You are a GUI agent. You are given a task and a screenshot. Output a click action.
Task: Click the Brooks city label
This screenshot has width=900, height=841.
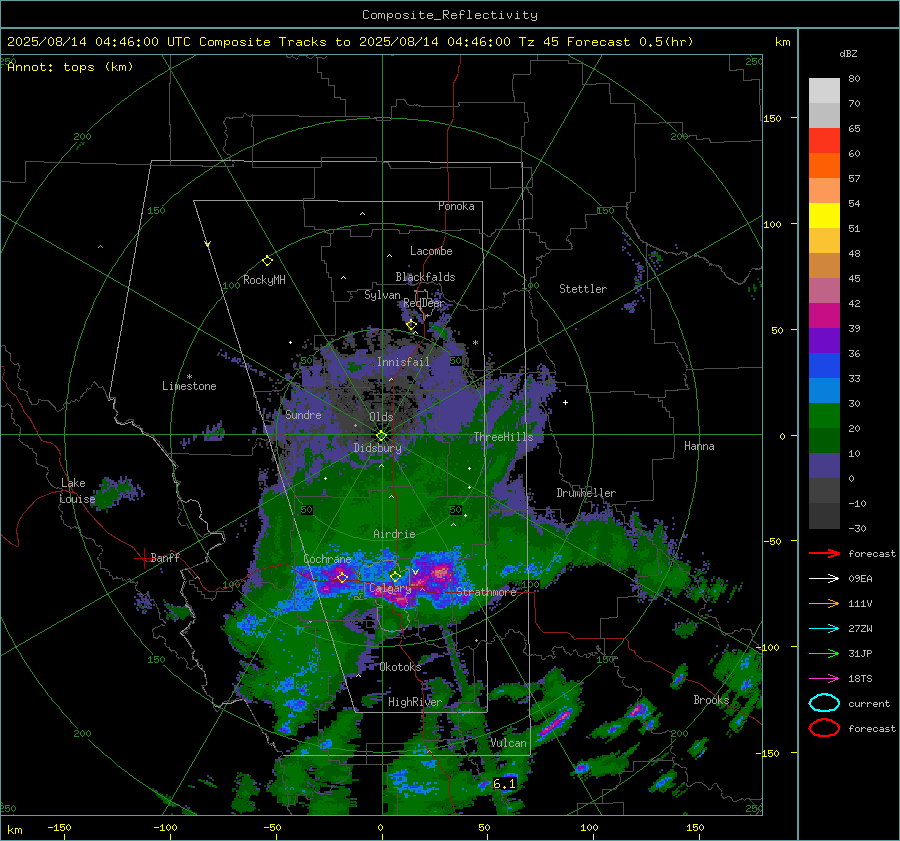pos(711,700)
